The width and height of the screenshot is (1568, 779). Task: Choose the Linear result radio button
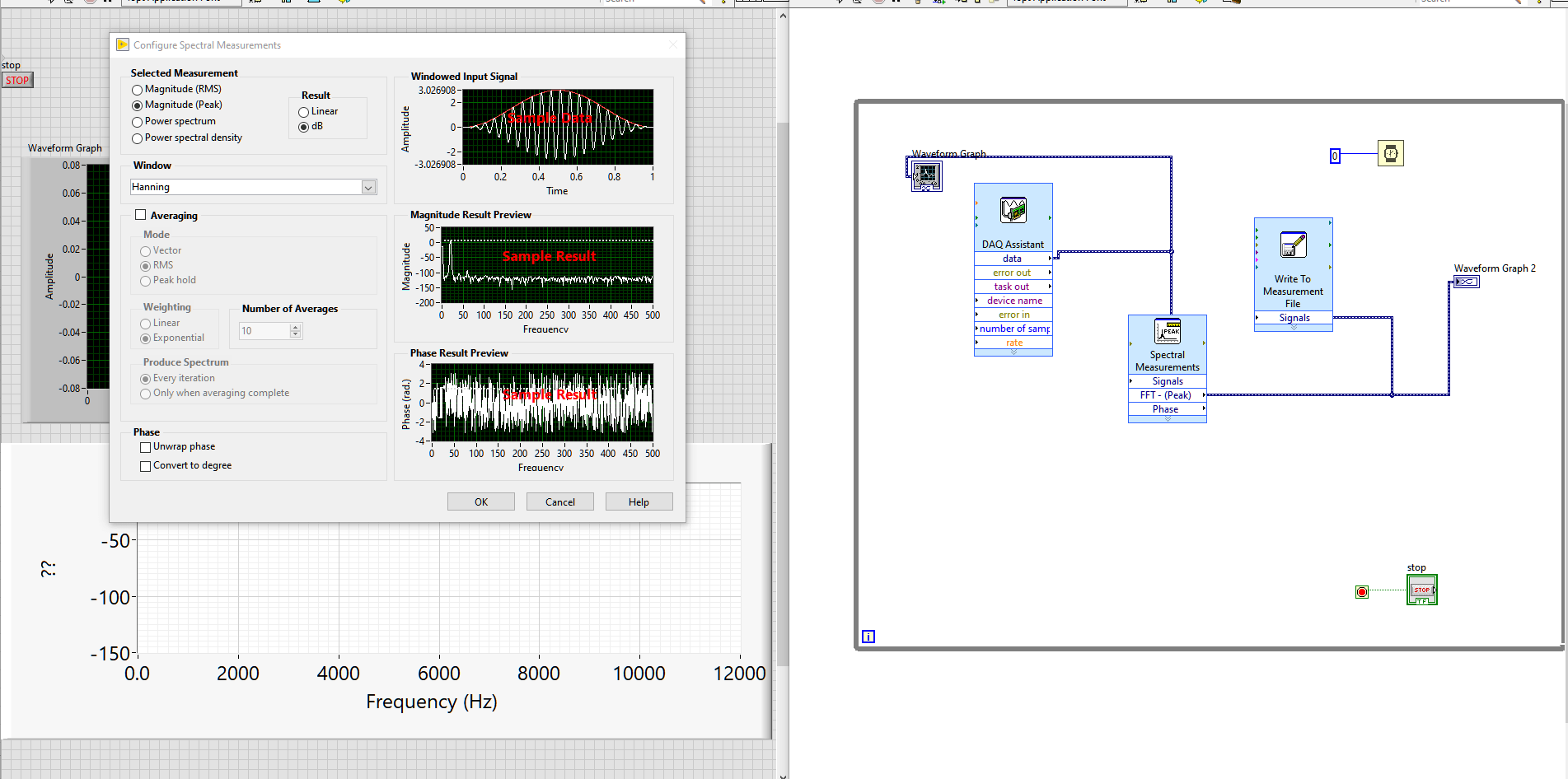pos(303,111)
